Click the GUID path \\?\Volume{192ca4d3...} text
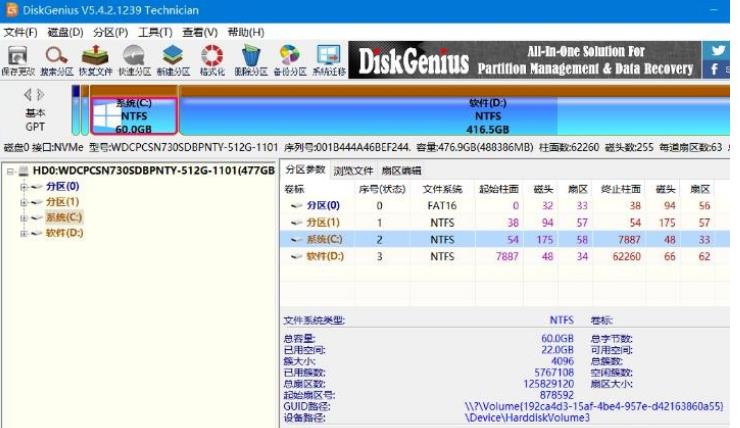Screen dimensions: 740x428 (594, 406)
